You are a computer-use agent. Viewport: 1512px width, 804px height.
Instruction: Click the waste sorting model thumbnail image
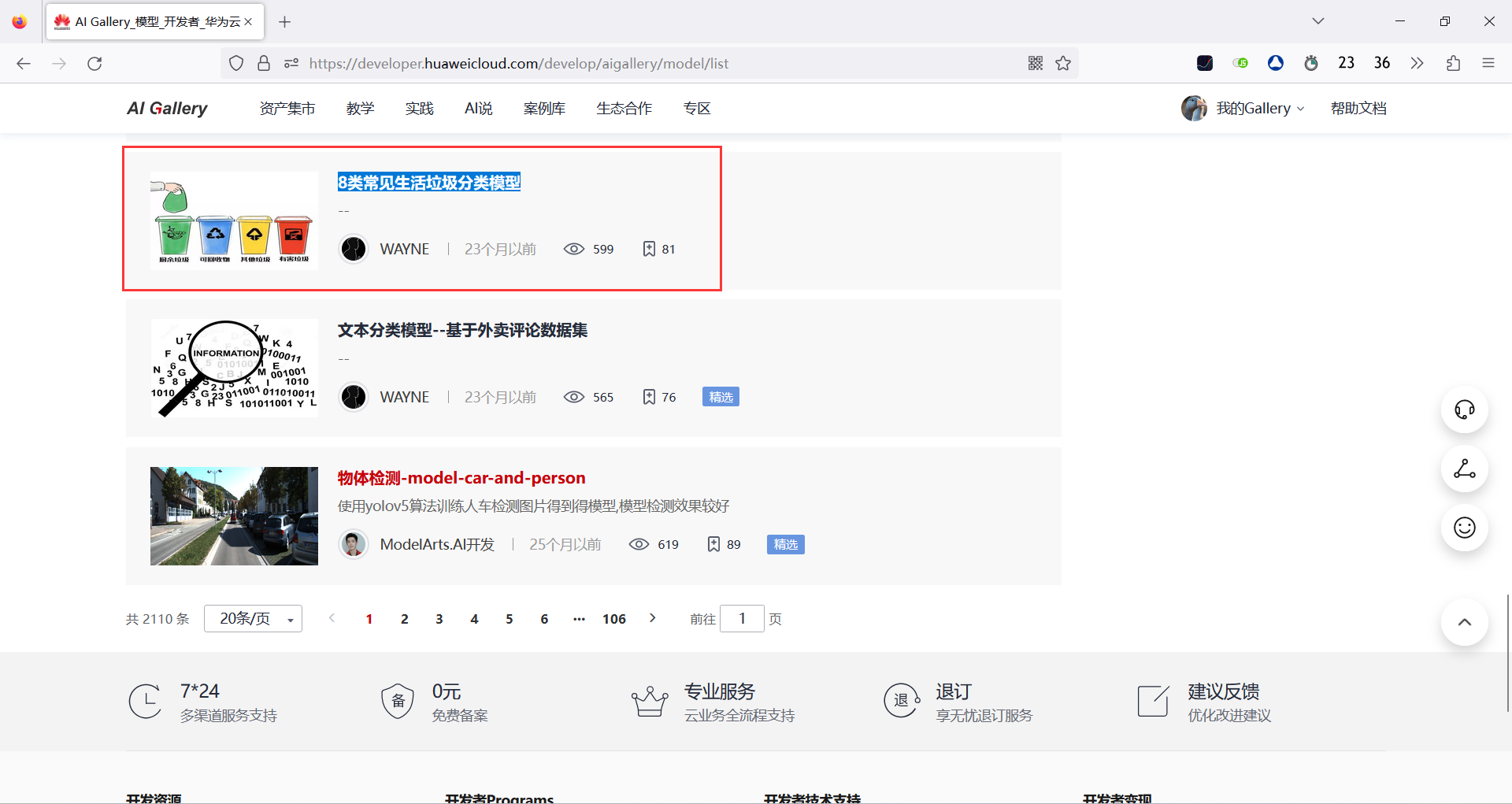233,220
